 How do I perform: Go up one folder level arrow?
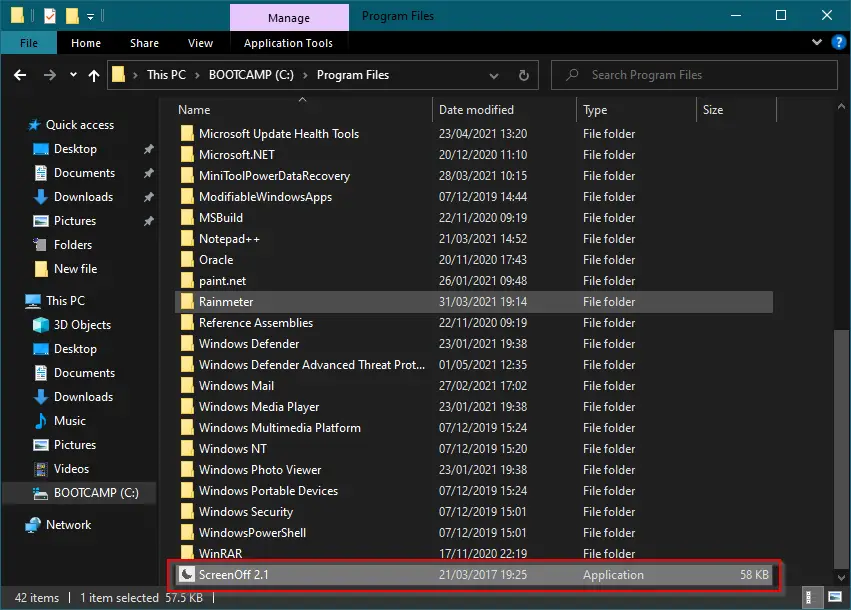94,75
